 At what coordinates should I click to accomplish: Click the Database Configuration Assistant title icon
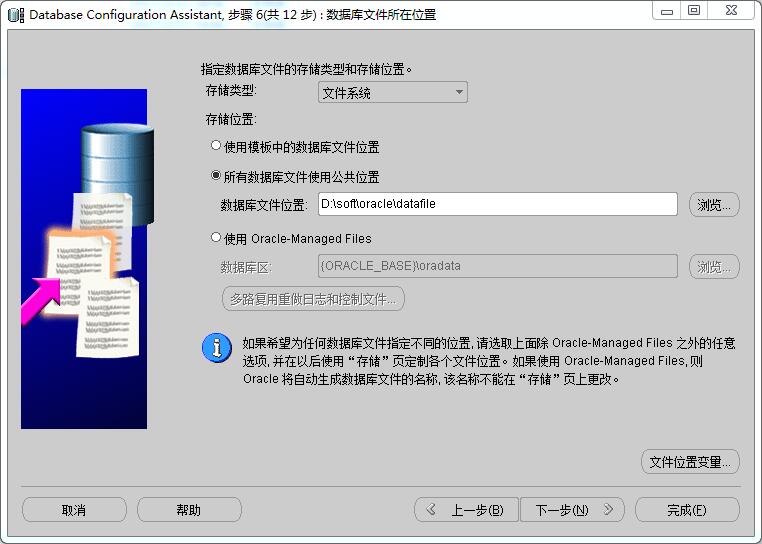point(16,15)
